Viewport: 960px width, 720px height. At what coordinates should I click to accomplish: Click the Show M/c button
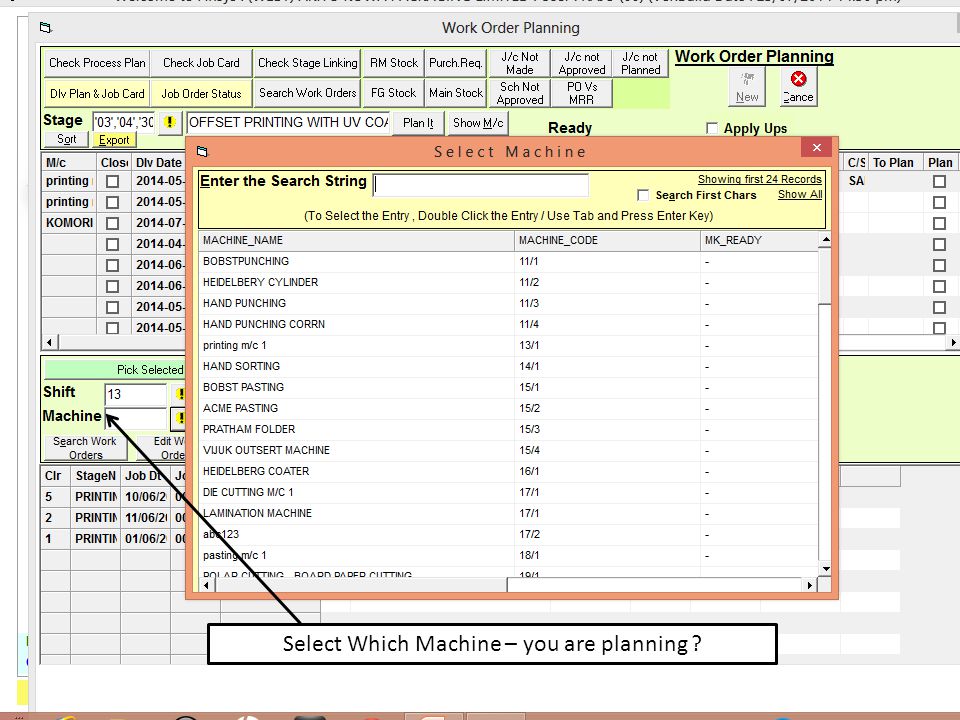(x=478, y=123)
